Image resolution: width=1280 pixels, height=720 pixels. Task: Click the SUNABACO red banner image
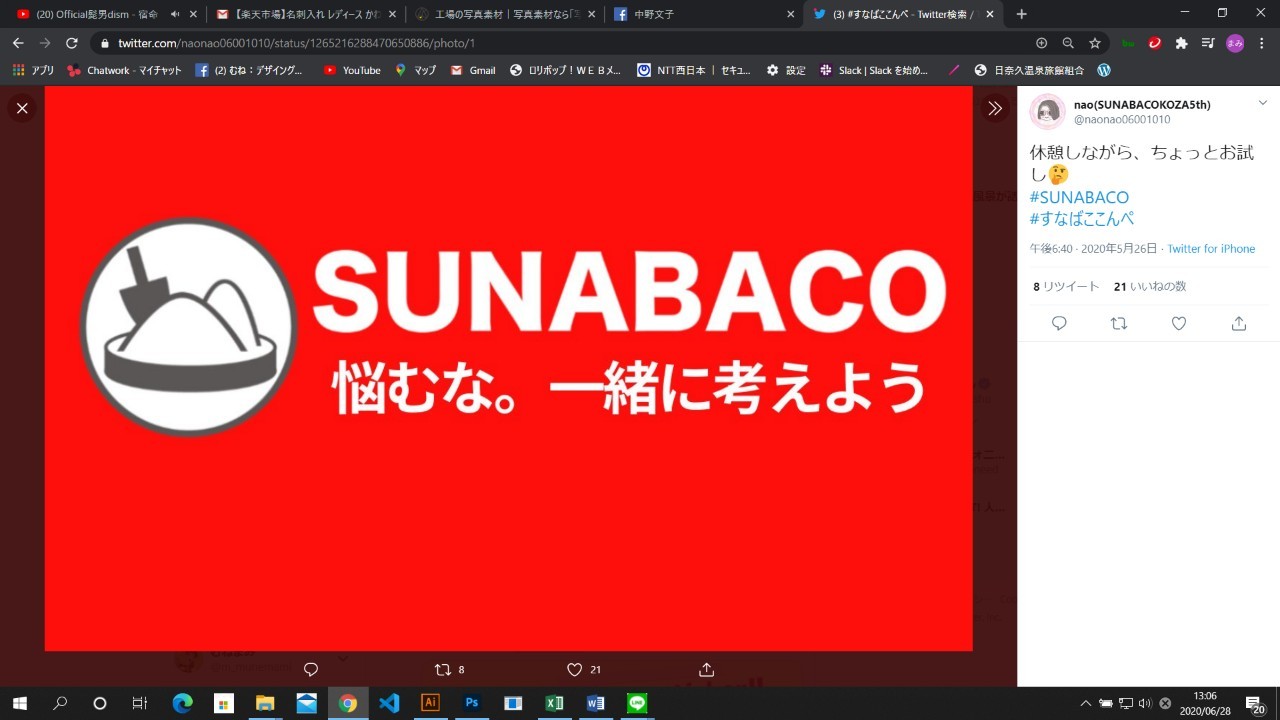click(x=508, y=368)
